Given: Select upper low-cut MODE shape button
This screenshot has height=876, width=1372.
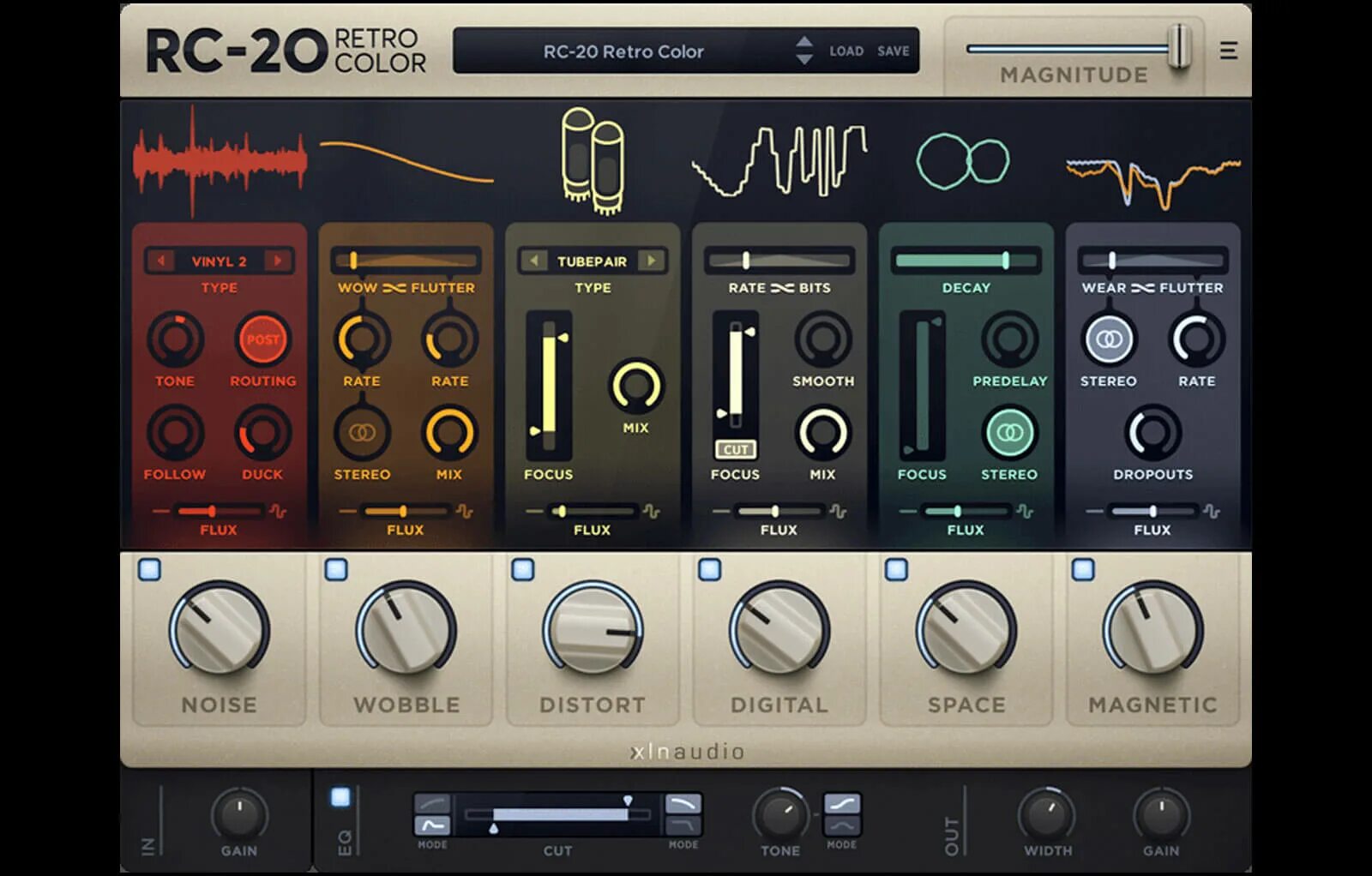Looking at the screenshot, I should click(432, 804).
